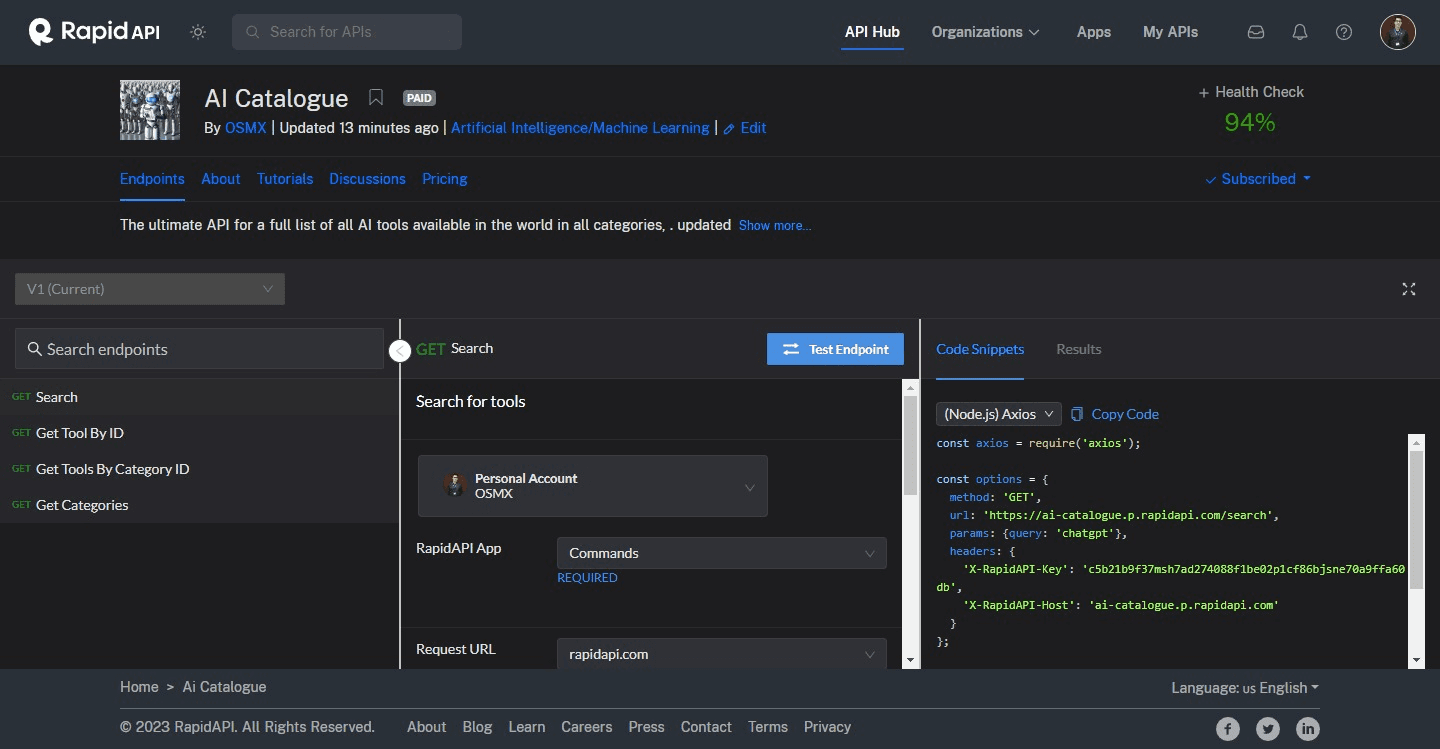Switch to the About tab

221,179
